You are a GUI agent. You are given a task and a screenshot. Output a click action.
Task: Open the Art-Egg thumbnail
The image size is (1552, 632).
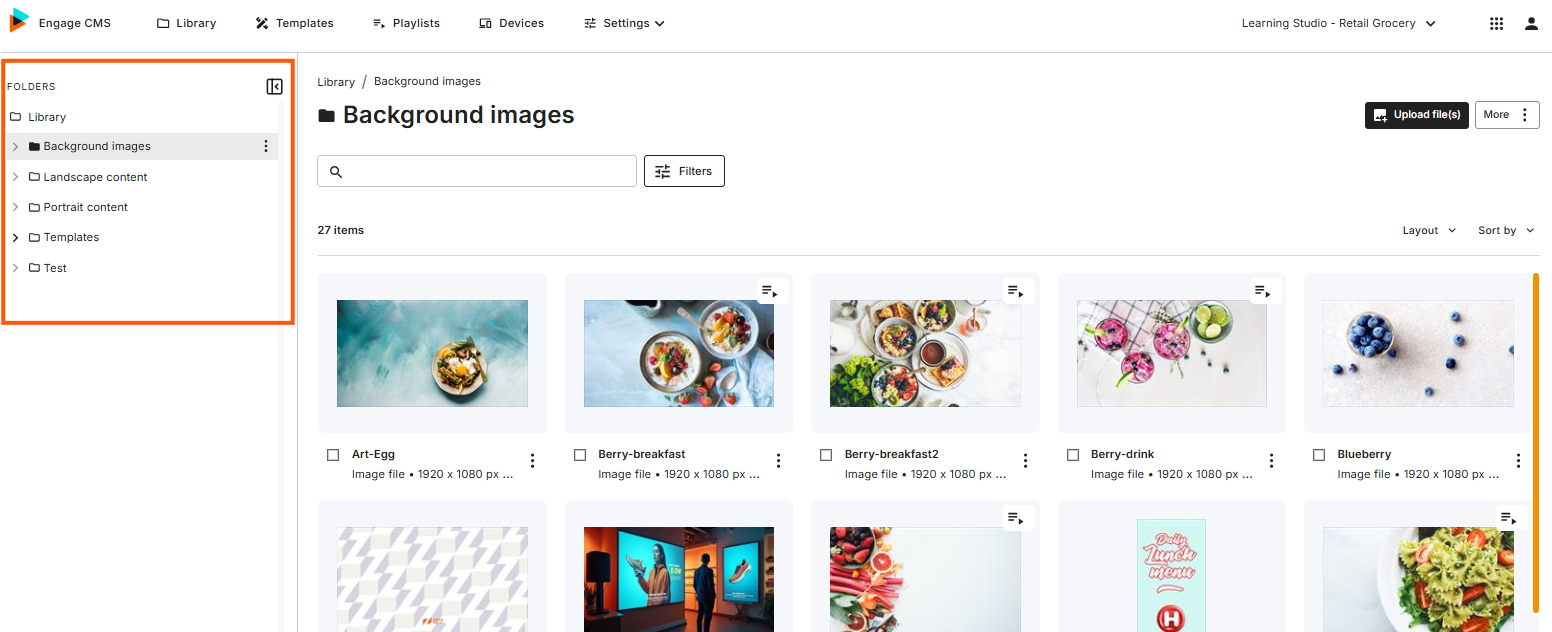(432, 353)
